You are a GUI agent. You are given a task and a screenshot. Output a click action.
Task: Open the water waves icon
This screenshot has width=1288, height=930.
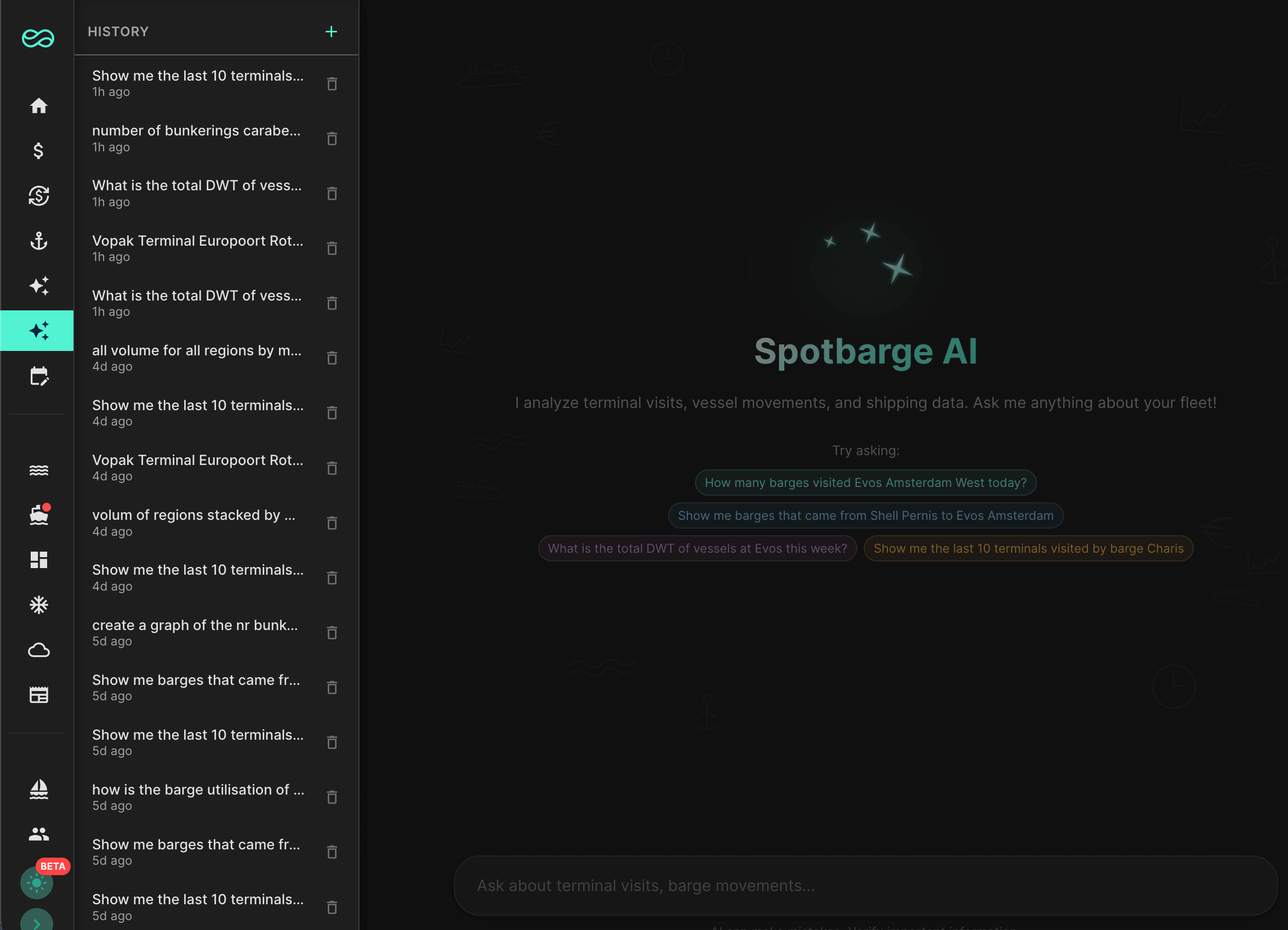38,470
